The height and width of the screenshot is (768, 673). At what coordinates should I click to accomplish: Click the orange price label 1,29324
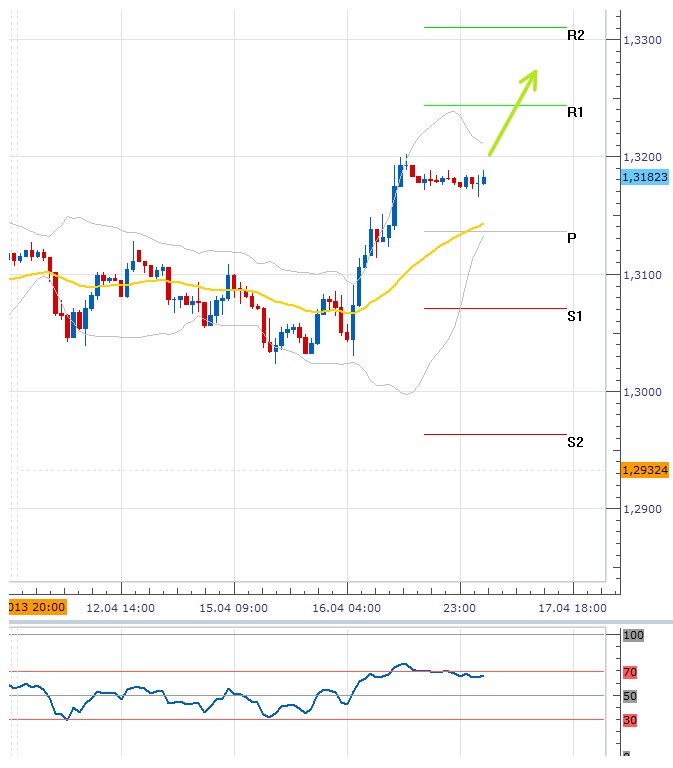645,470
